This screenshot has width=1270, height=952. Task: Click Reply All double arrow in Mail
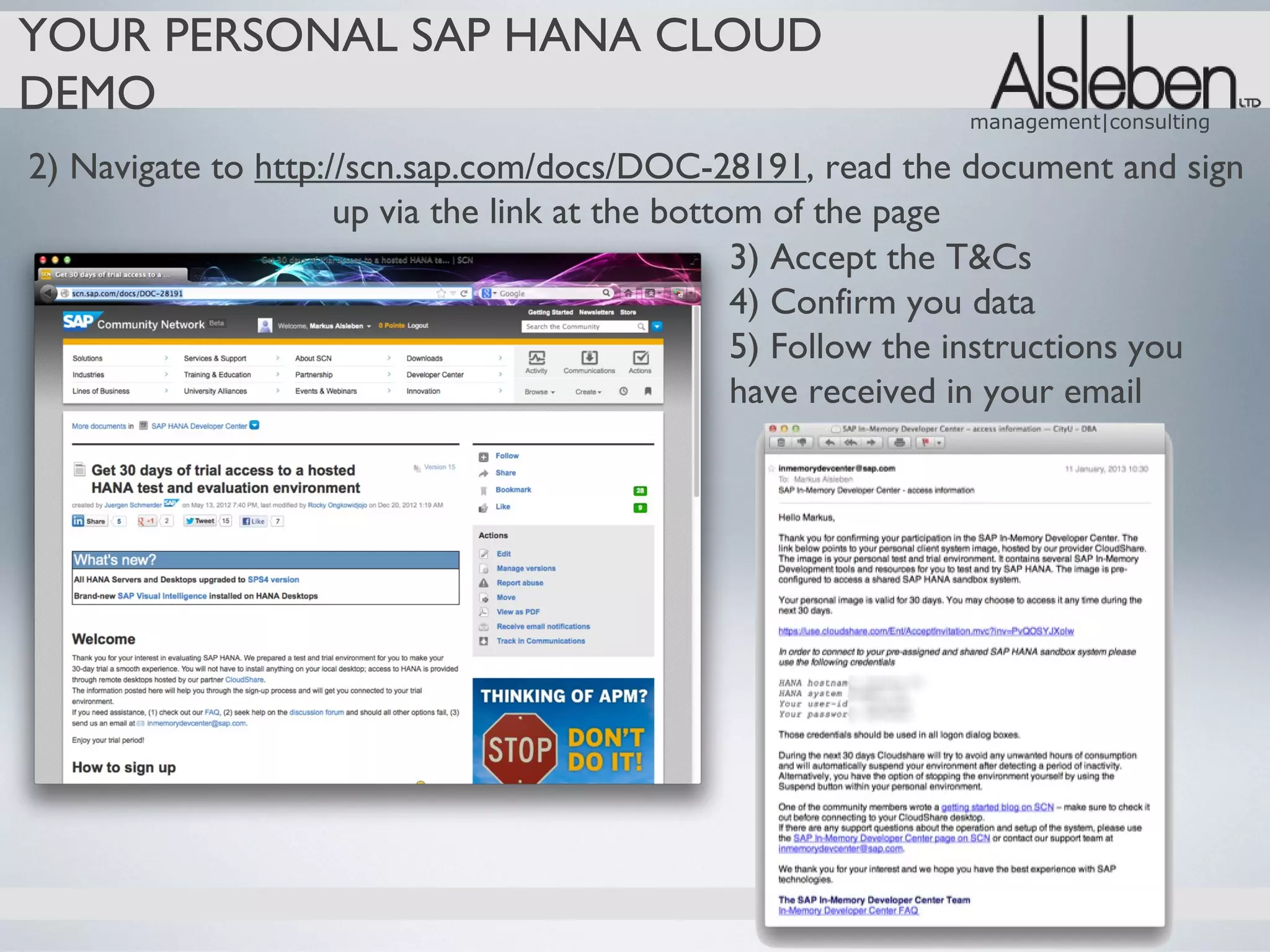(851, 443)
